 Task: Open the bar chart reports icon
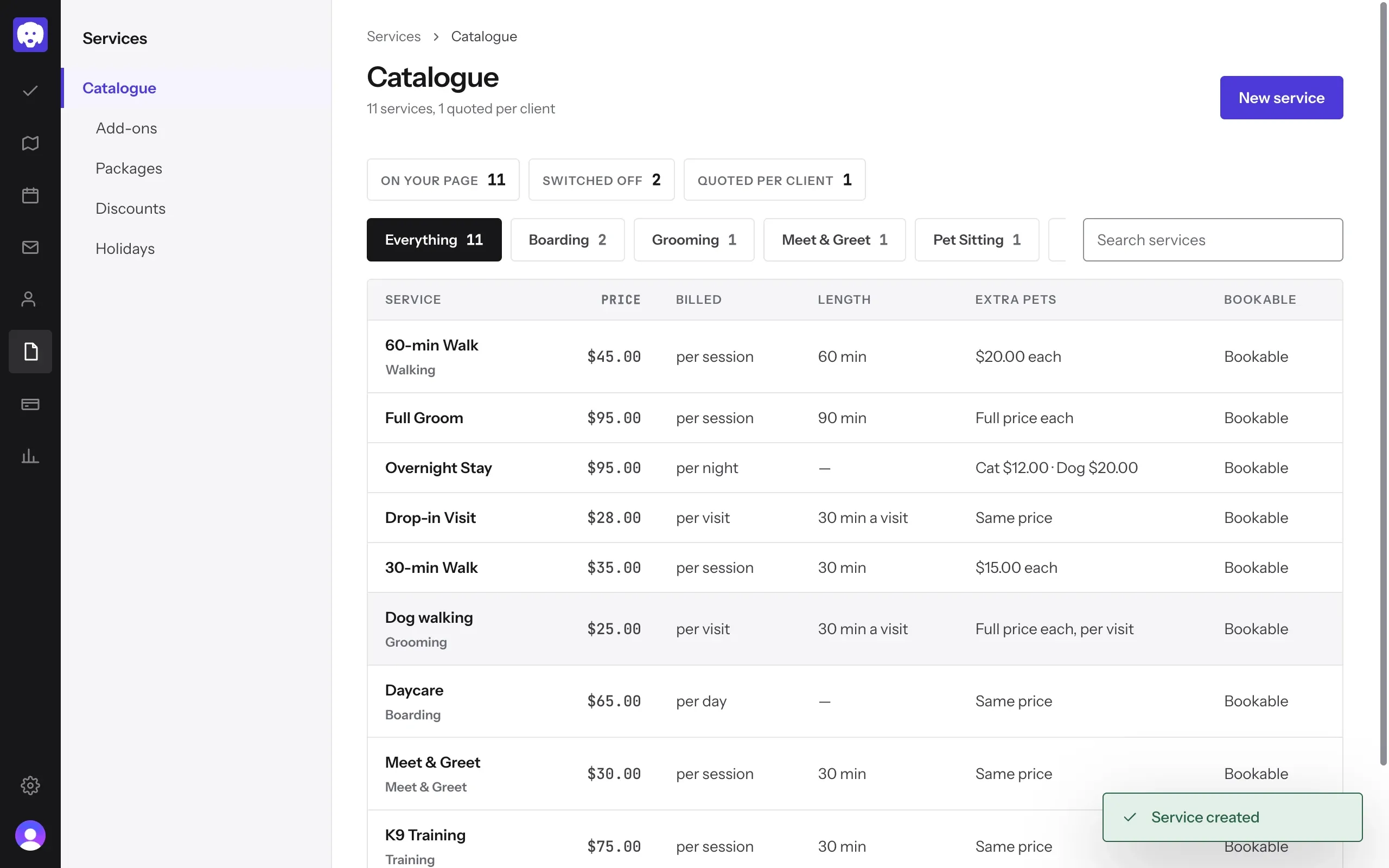[30, 456]
